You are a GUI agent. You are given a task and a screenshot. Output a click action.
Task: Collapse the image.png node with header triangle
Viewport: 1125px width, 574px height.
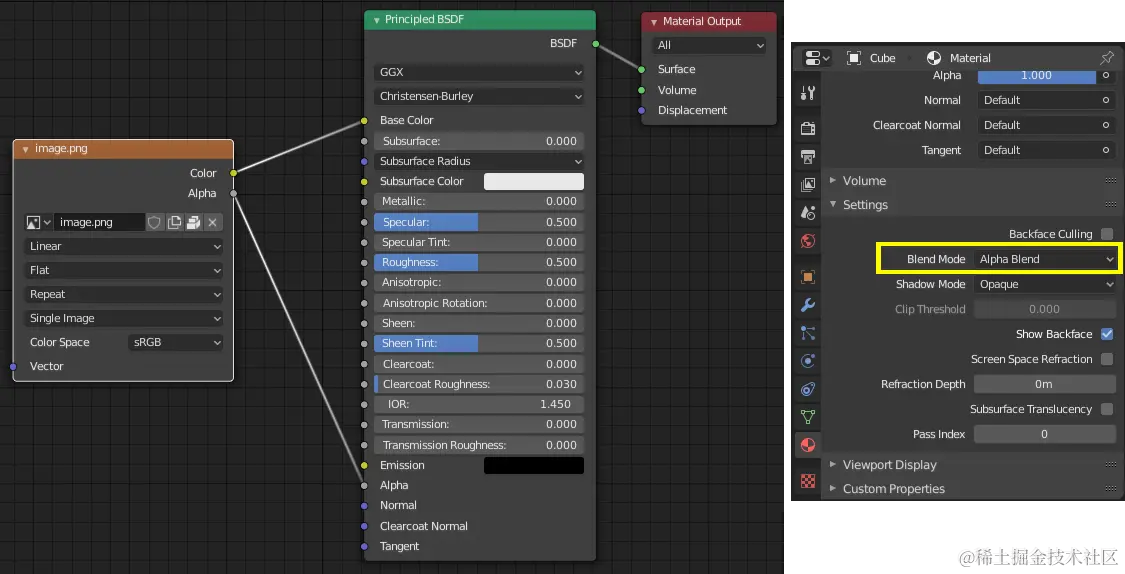click(25, 149)
